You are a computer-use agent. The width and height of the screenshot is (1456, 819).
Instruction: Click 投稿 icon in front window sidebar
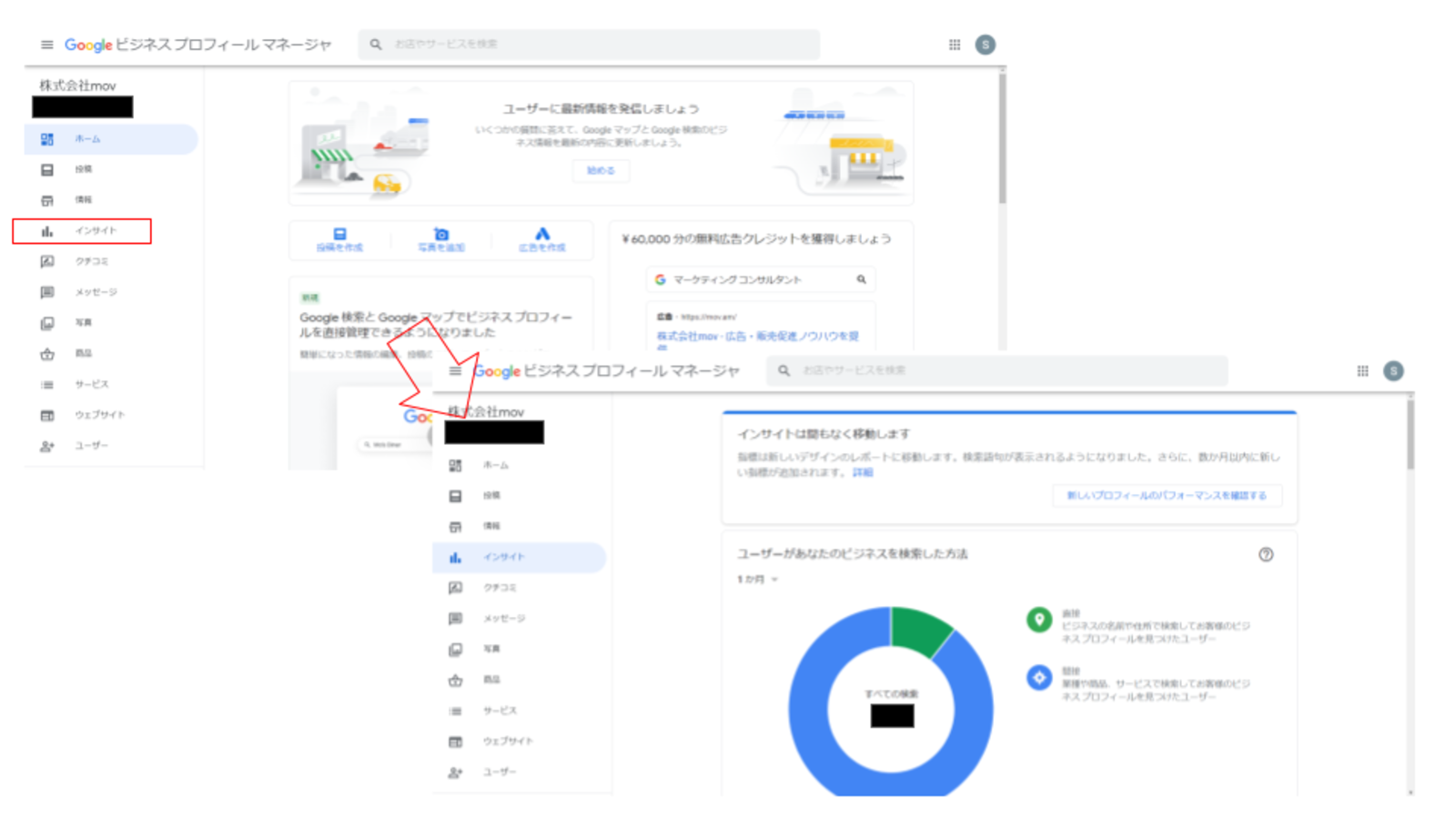[x=455, y=496]
